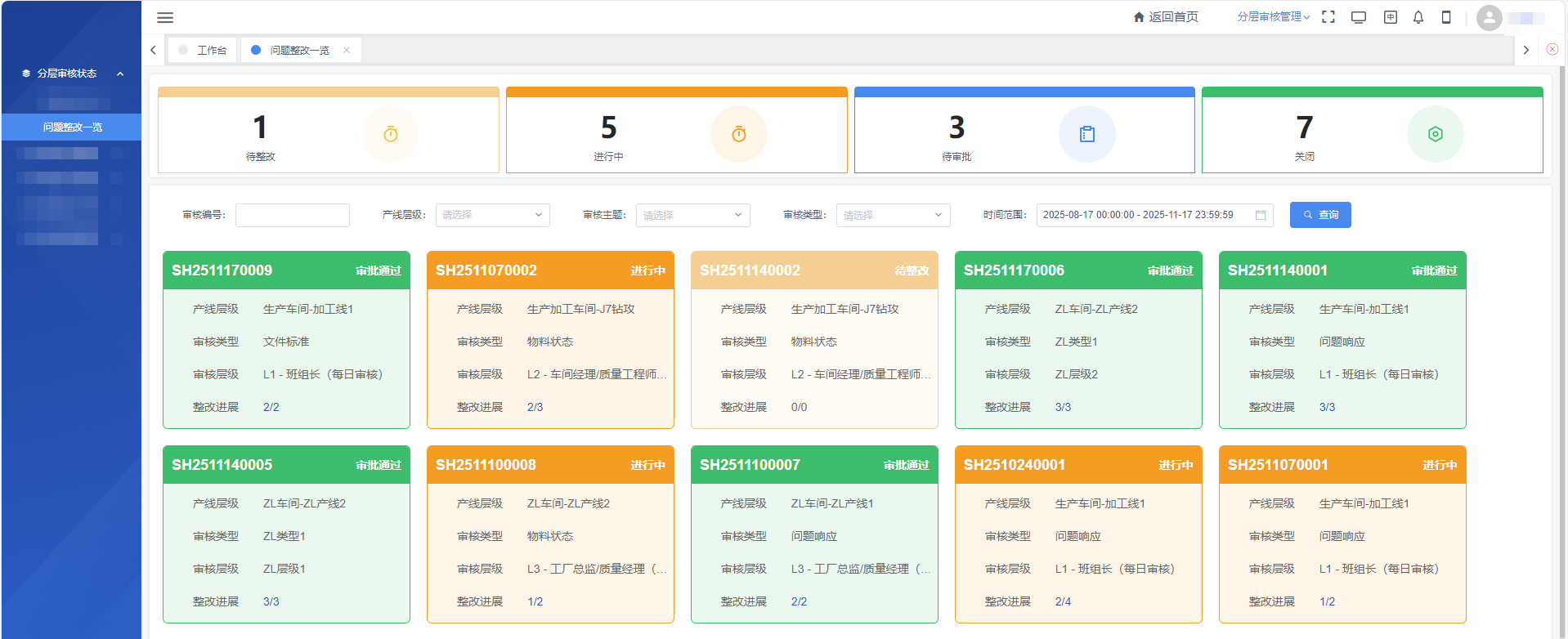Open the 分层审核管理 header dropdown
The height and width of the screenshot is (639, 1568).
pyautogui.click(x=1273, y=17)
